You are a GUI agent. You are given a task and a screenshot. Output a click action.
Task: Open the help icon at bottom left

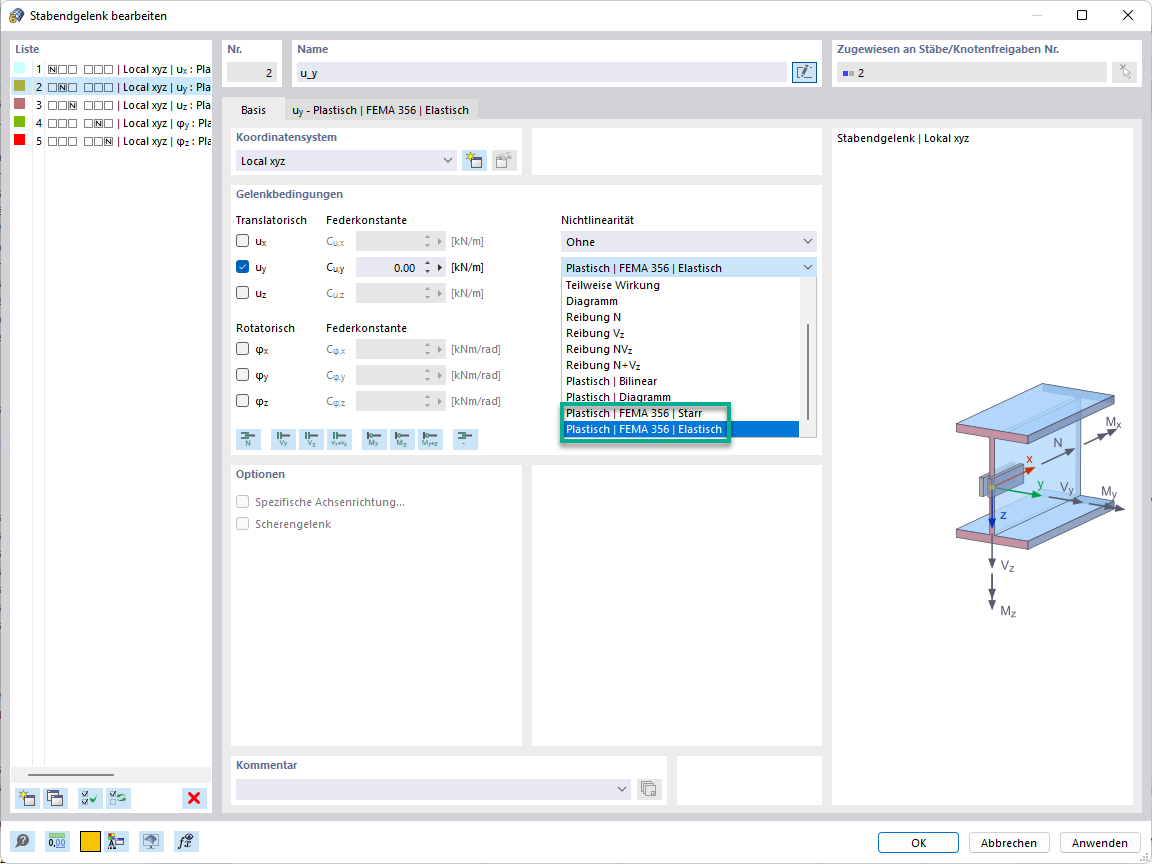tap(23, 842)
